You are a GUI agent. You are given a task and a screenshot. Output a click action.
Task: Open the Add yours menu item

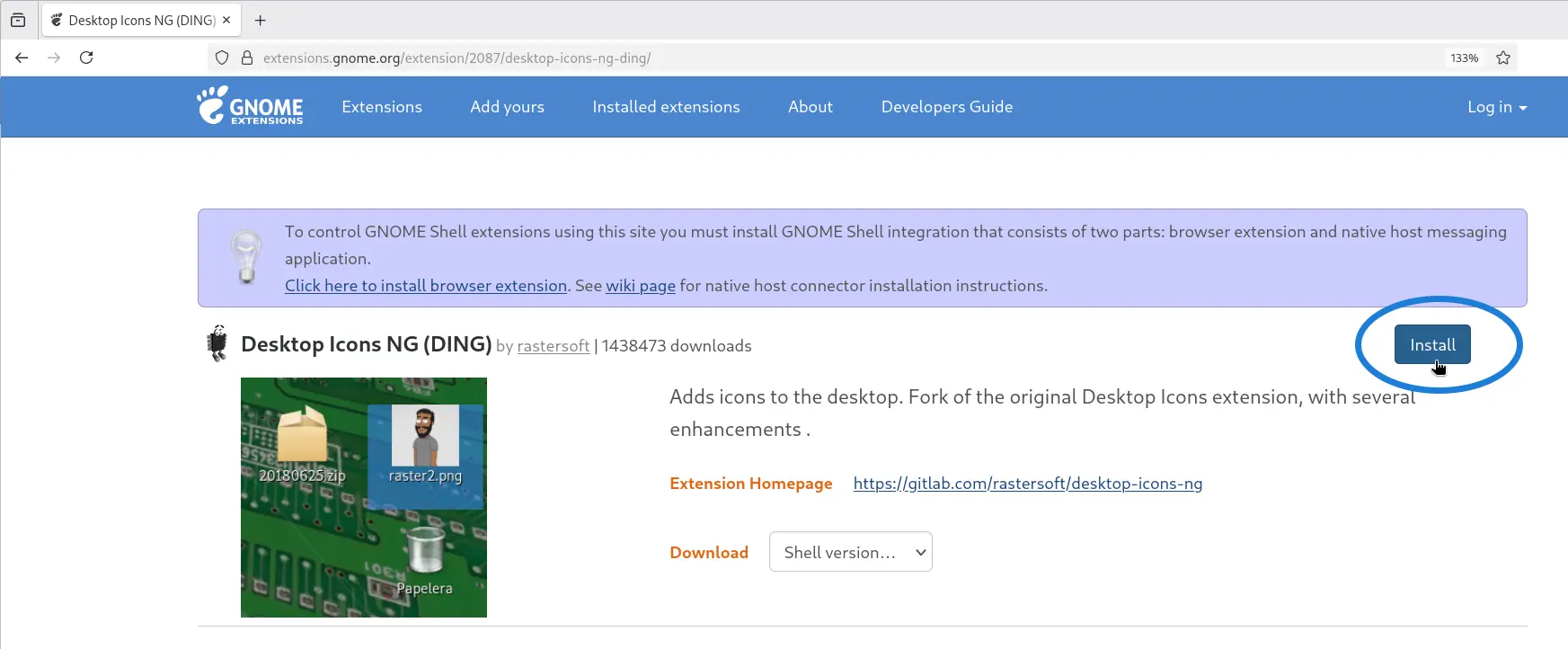coord(508,107)
